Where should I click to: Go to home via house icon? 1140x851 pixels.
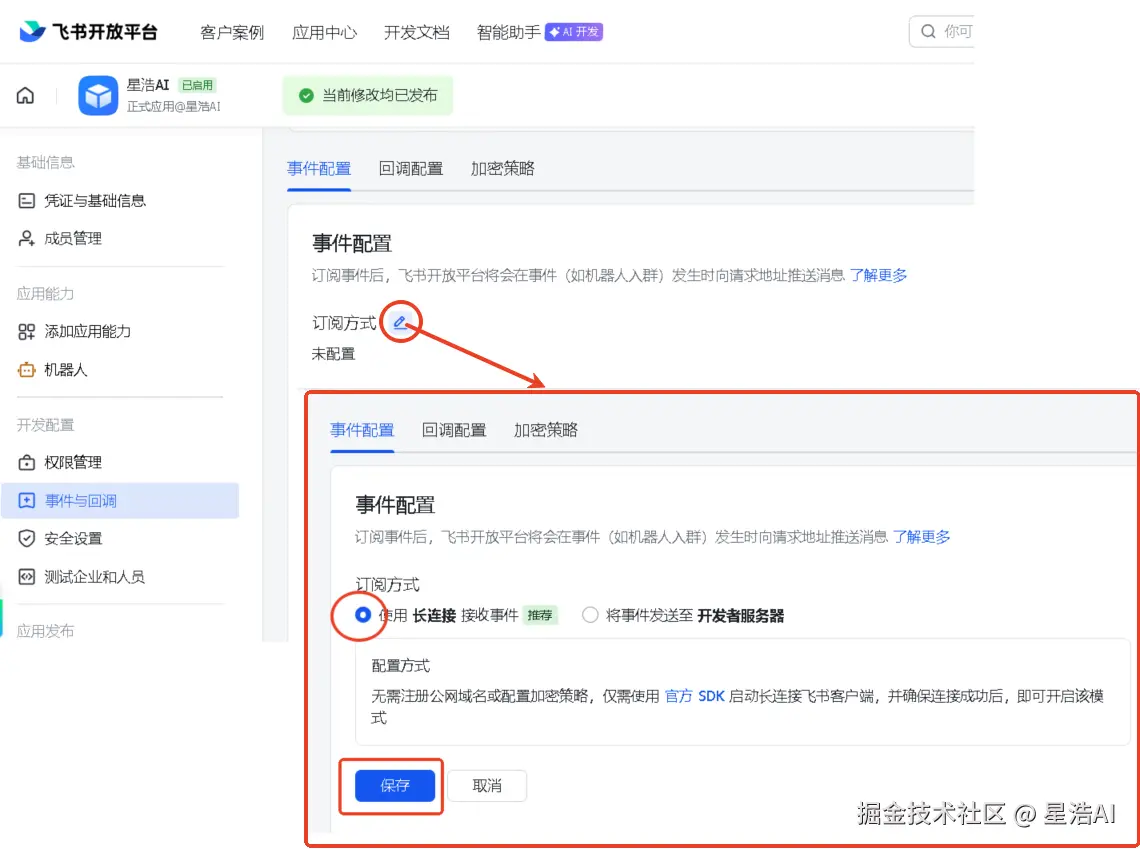(25, 95)
